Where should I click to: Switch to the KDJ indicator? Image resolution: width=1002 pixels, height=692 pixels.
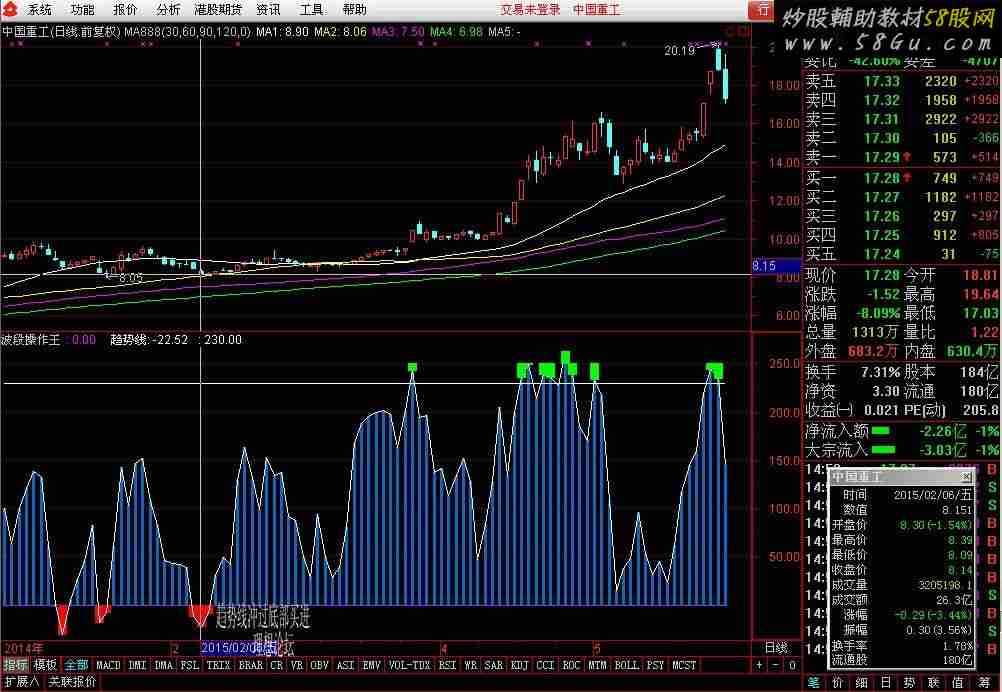click(520, 665)
